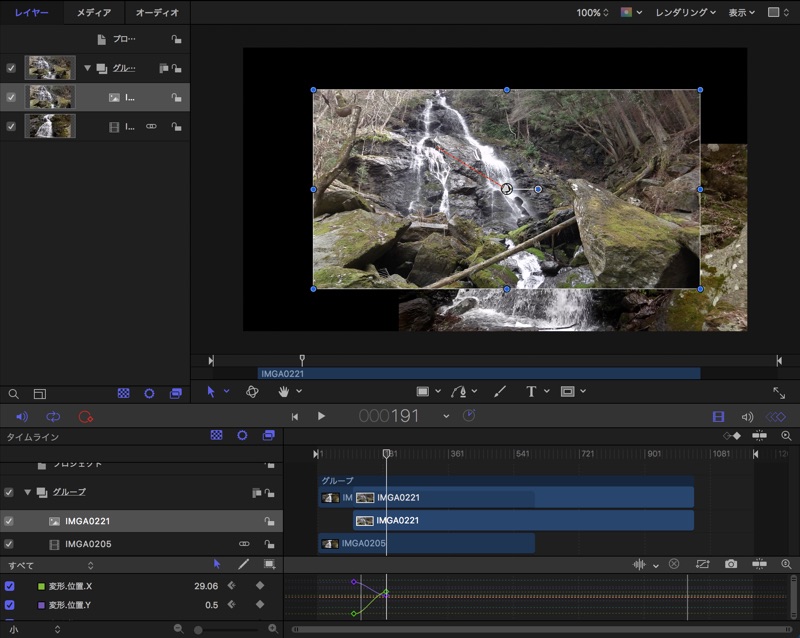Open the layers panel search
This screenshot has height=638, width=800.
pos(14,394)
